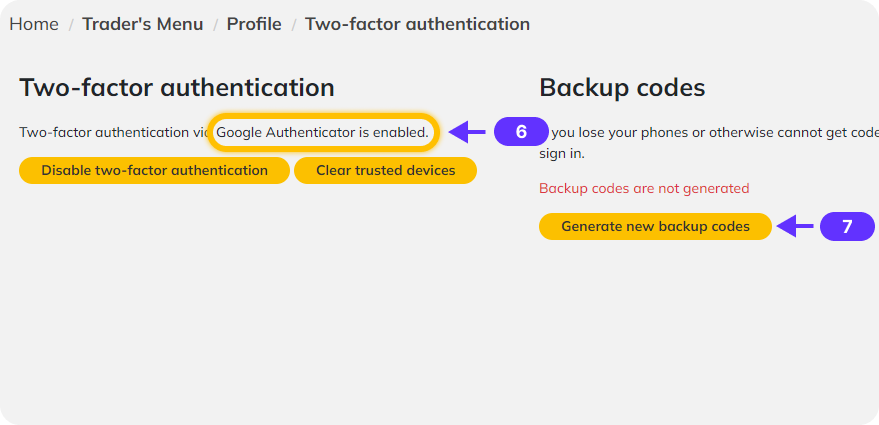Click the Two-factor authentication page heading
This screenshot has width=879, height=425.
tap(176, 87)
